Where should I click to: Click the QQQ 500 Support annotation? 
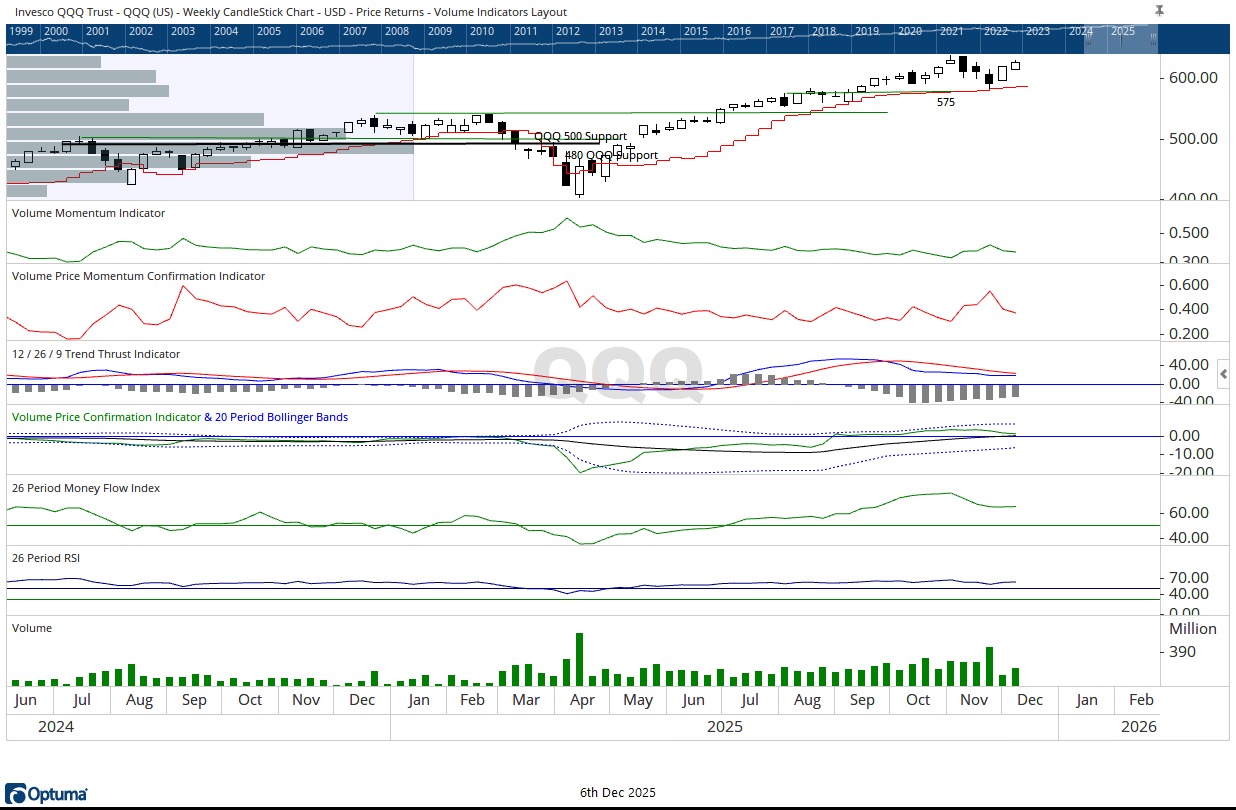tap(582, 136)
